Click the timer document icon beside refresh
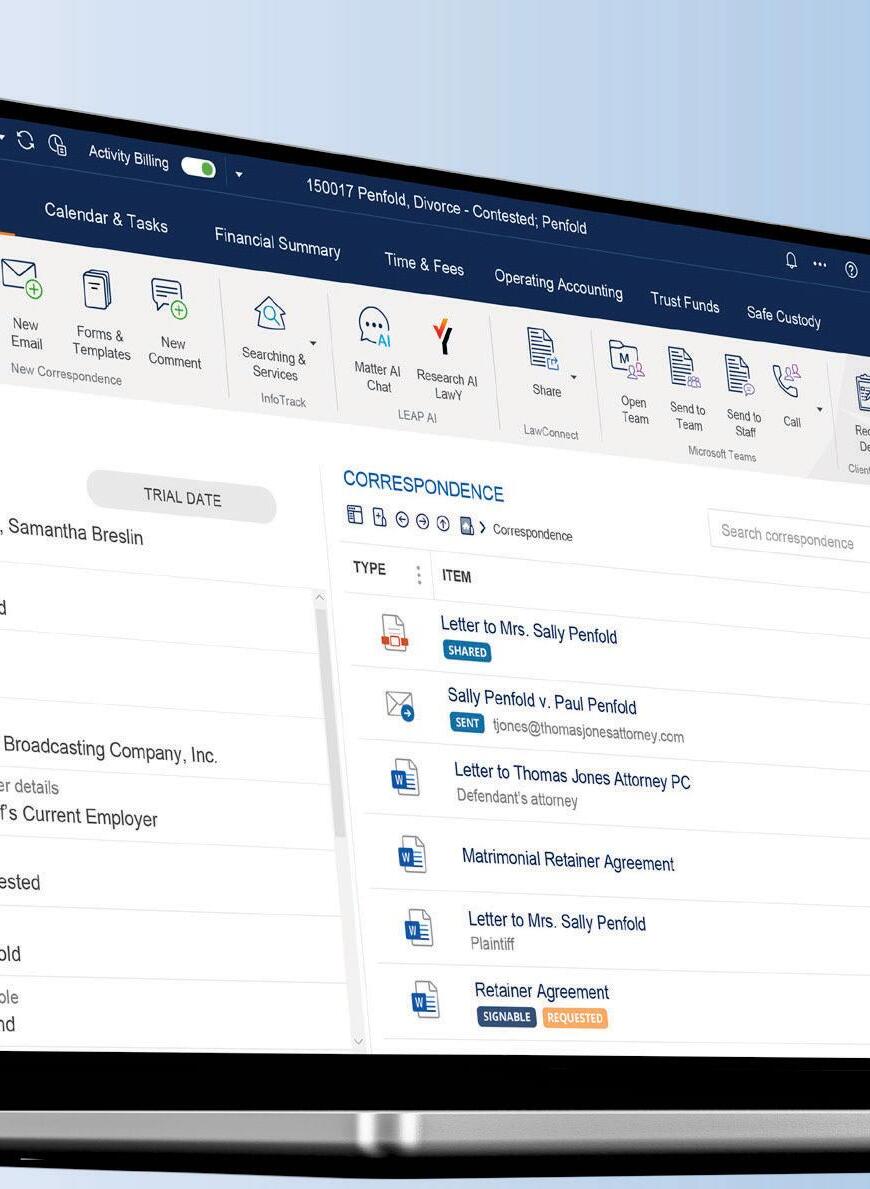 click(x=58, y=144)
